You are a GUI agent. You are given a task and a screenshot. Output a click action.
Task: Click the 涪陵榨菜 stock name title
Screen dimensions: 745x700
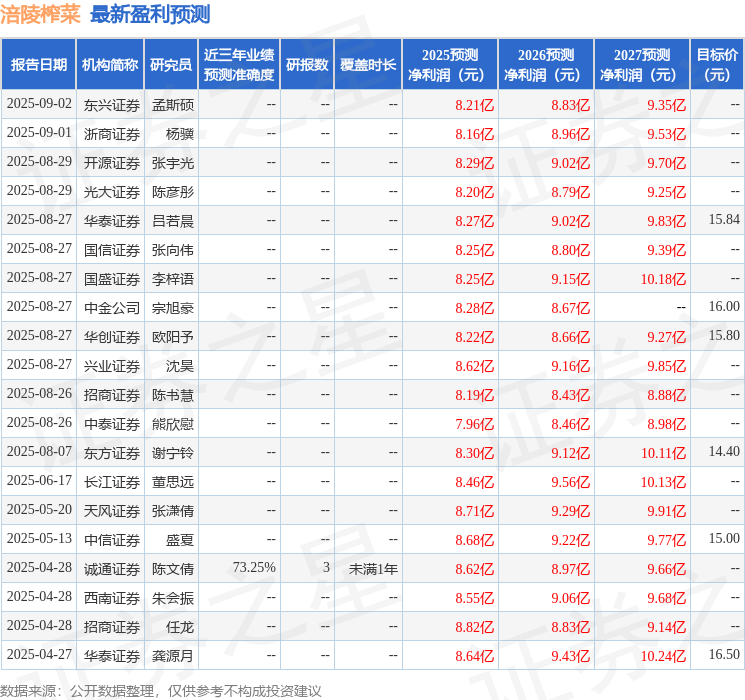tap(40, 14)
